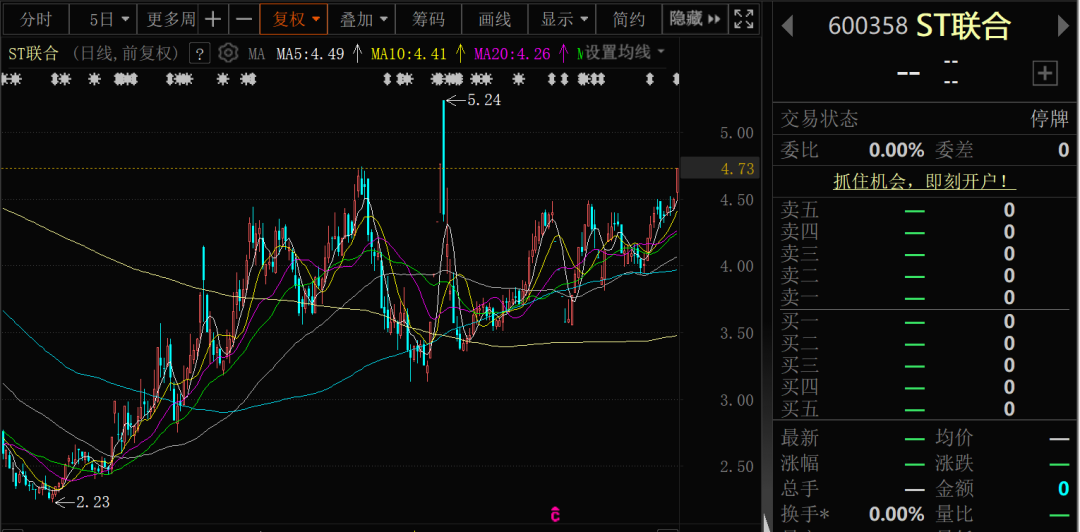Click the 抓住机会，即刻开户 link
Screen dimensions: 1080x532
[925, 181]
